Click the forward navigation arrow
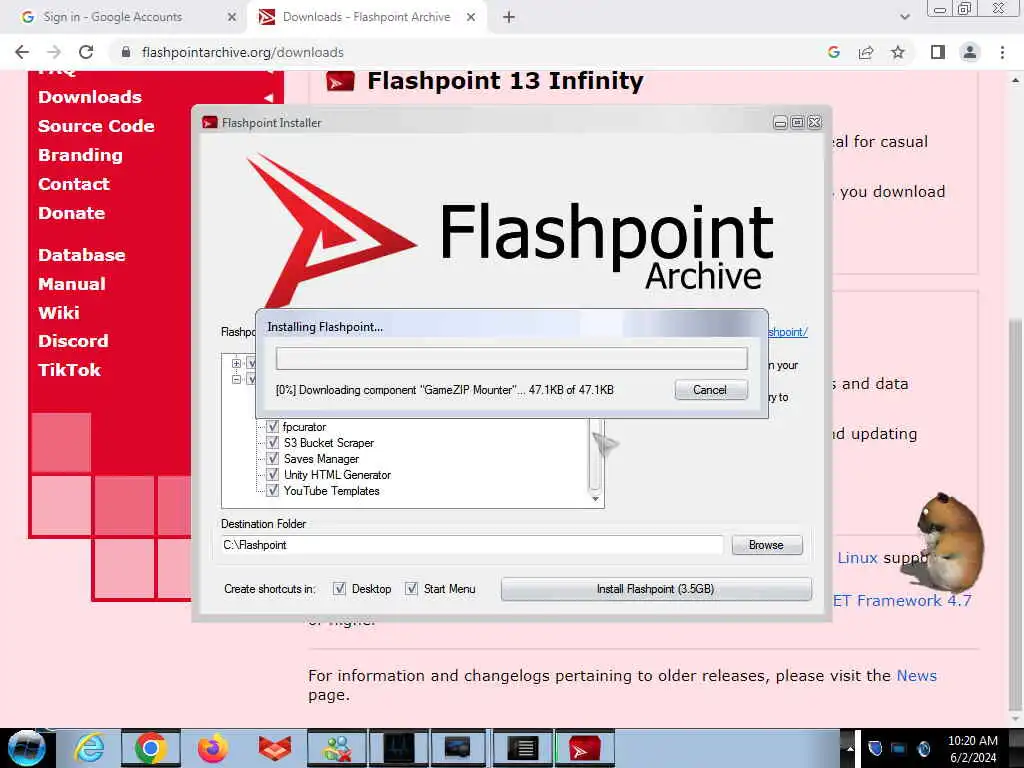 coord(54,52)
